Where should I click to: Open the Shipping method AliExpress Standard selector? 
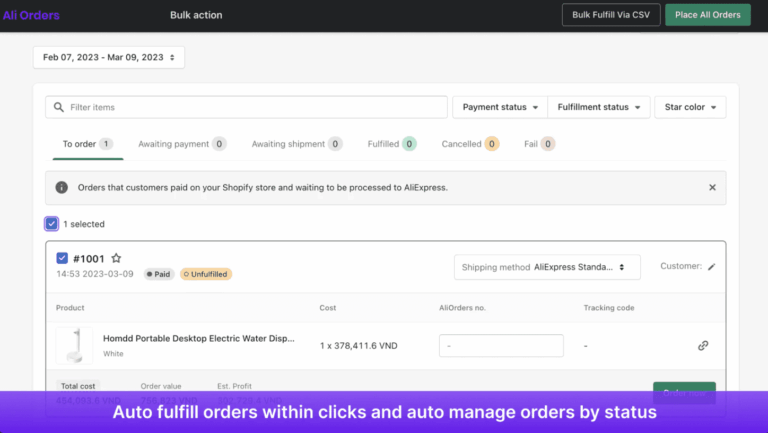547,267
